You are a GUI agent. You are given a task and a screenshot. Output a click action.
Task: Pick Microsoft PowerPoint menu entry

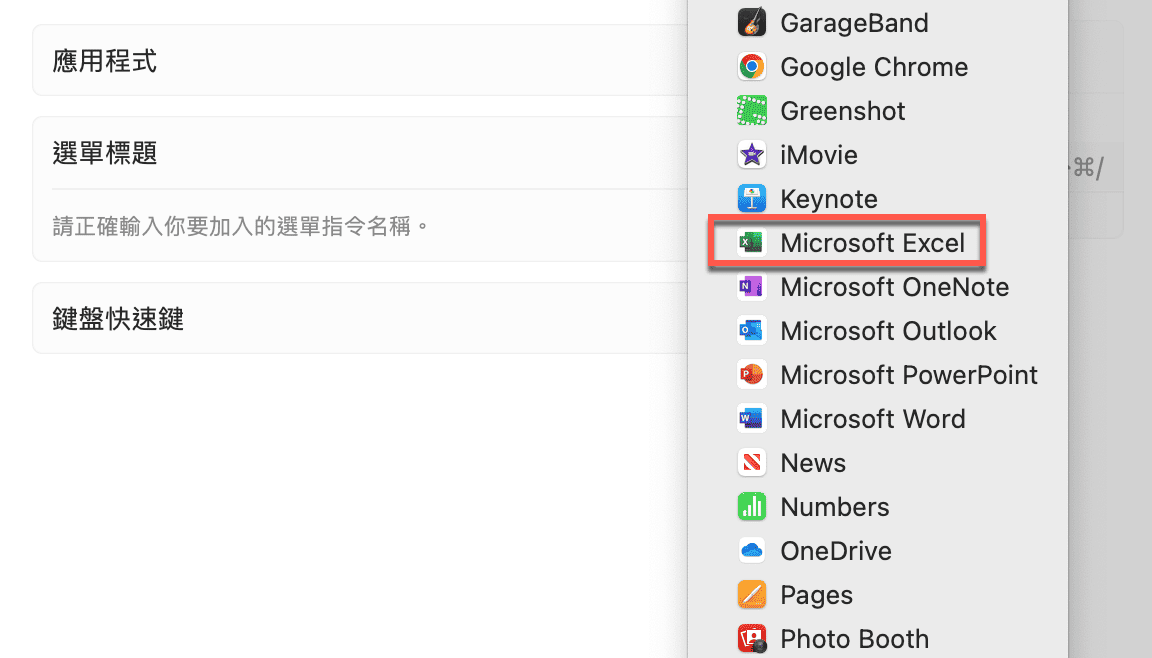coord(877,375)
